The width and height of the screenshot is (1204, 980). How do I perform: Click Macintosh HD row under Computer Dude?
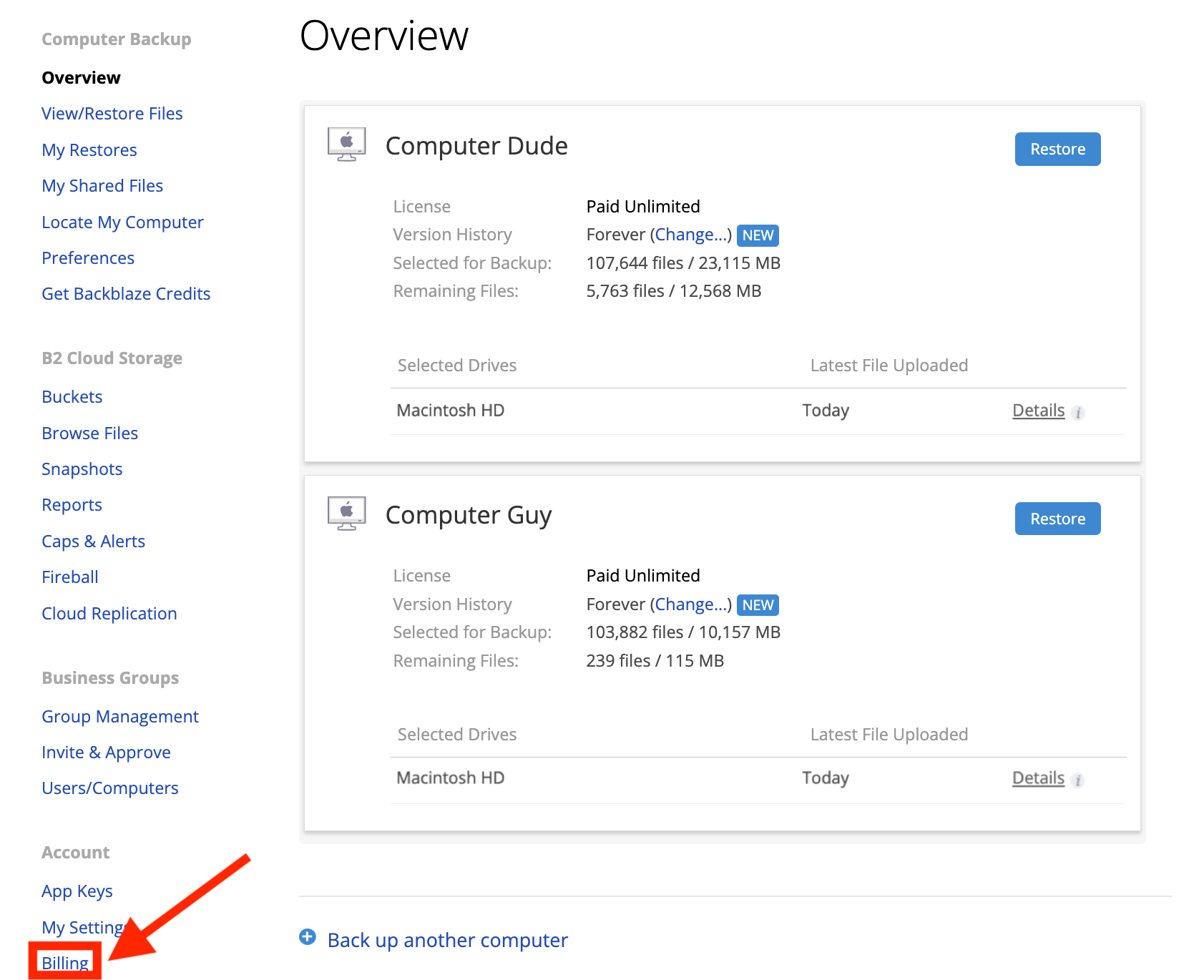[758, 411]
